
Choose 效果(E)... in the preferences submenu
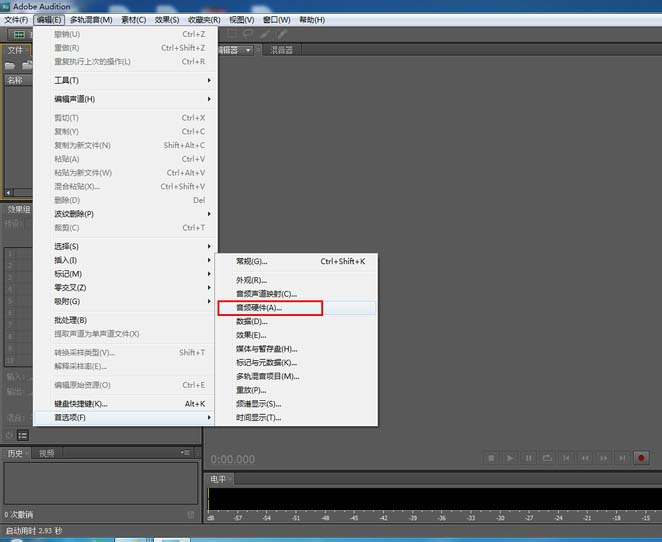[296, 335]
